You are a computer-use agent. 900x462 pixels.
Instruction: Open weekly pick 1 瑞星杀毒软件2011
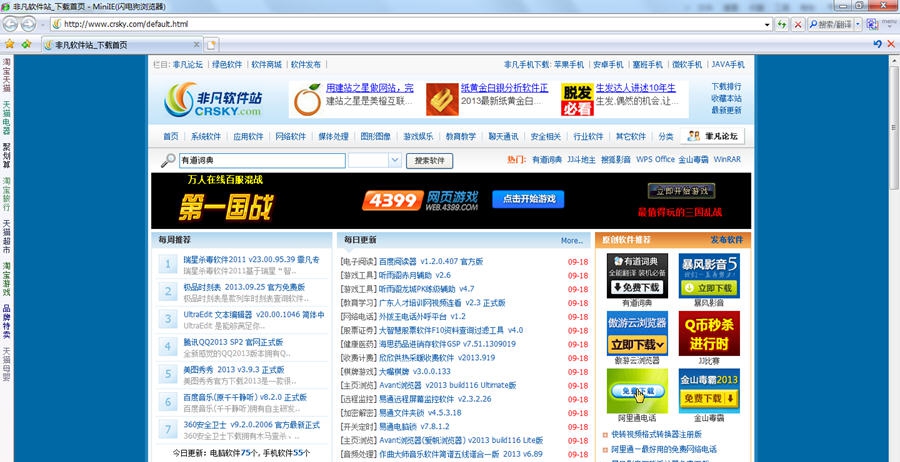pyautogui.click(x=251, y=259)
